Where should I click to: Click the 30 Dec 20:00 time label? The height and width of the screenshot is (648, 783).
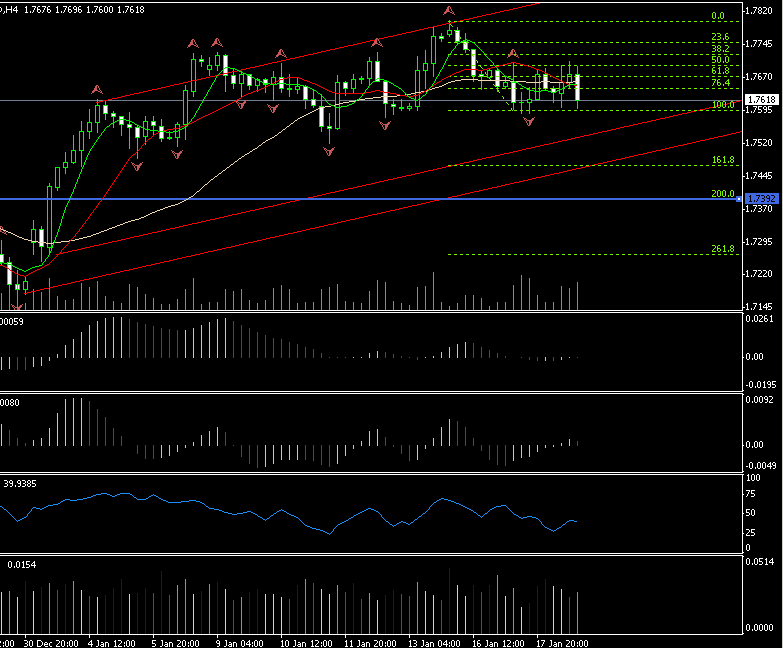(51, 643)
